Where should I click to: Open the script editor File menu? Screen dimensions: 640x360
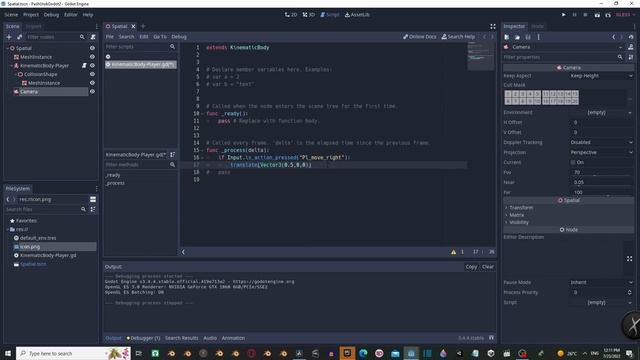(109, 37)
